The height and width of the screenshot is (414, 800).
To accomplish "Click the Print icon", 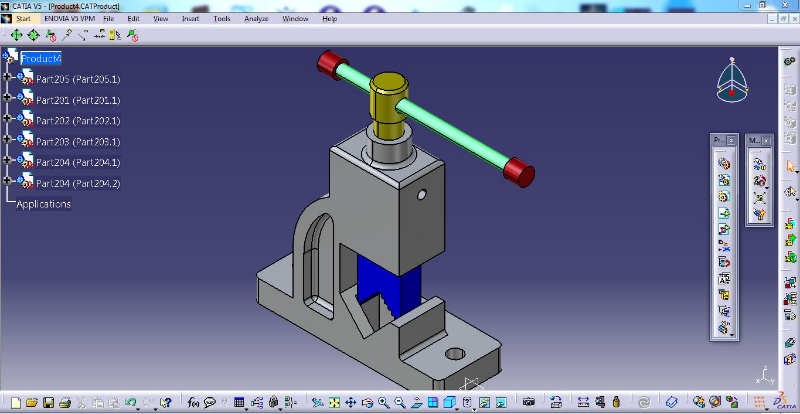I will (x=65, y=402).
